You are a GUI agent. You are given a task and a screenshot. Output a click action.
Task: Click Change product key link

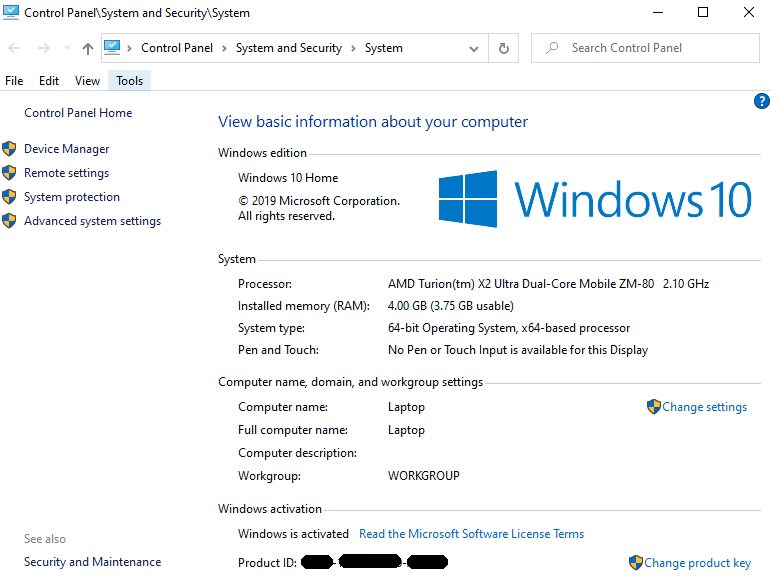point(697,562)
